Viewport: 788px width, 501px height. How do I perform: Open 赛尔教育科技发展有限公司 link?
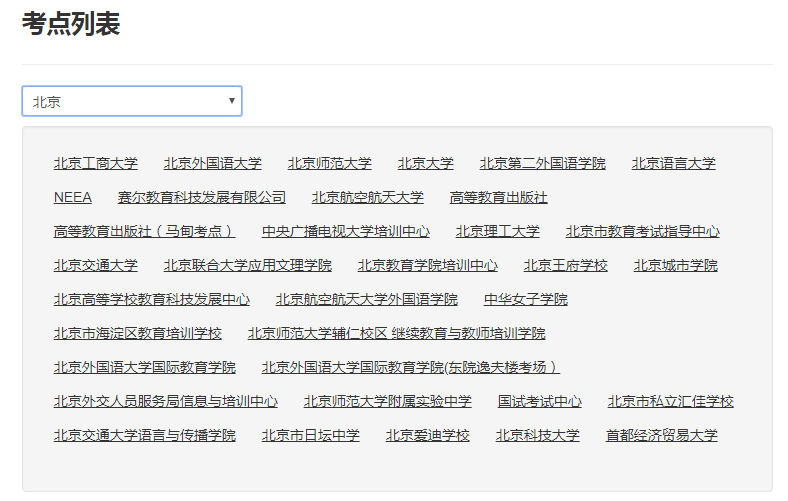pos(202,197)
